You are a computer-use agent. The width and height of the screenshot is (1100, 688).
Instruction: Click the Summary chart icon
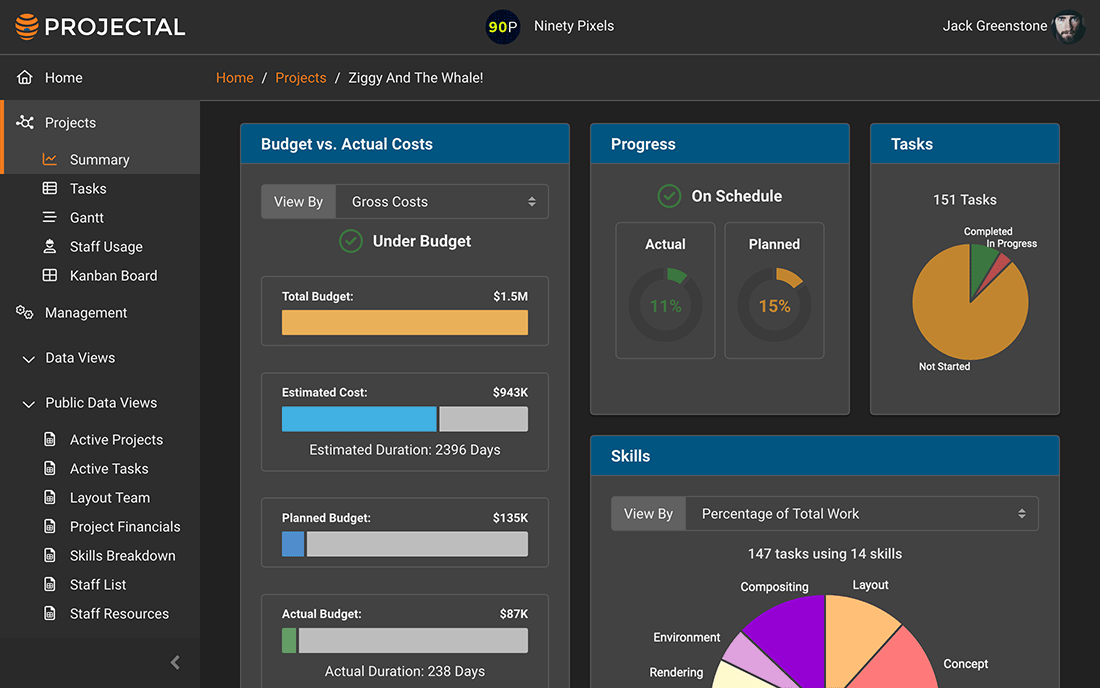49,159
